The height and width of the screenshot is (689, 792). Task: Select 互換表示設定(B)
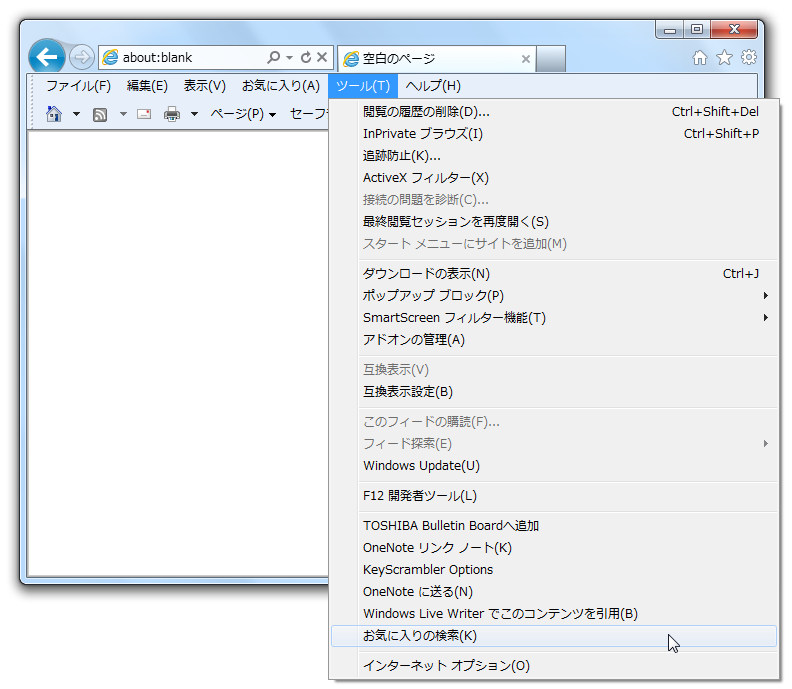554,391
